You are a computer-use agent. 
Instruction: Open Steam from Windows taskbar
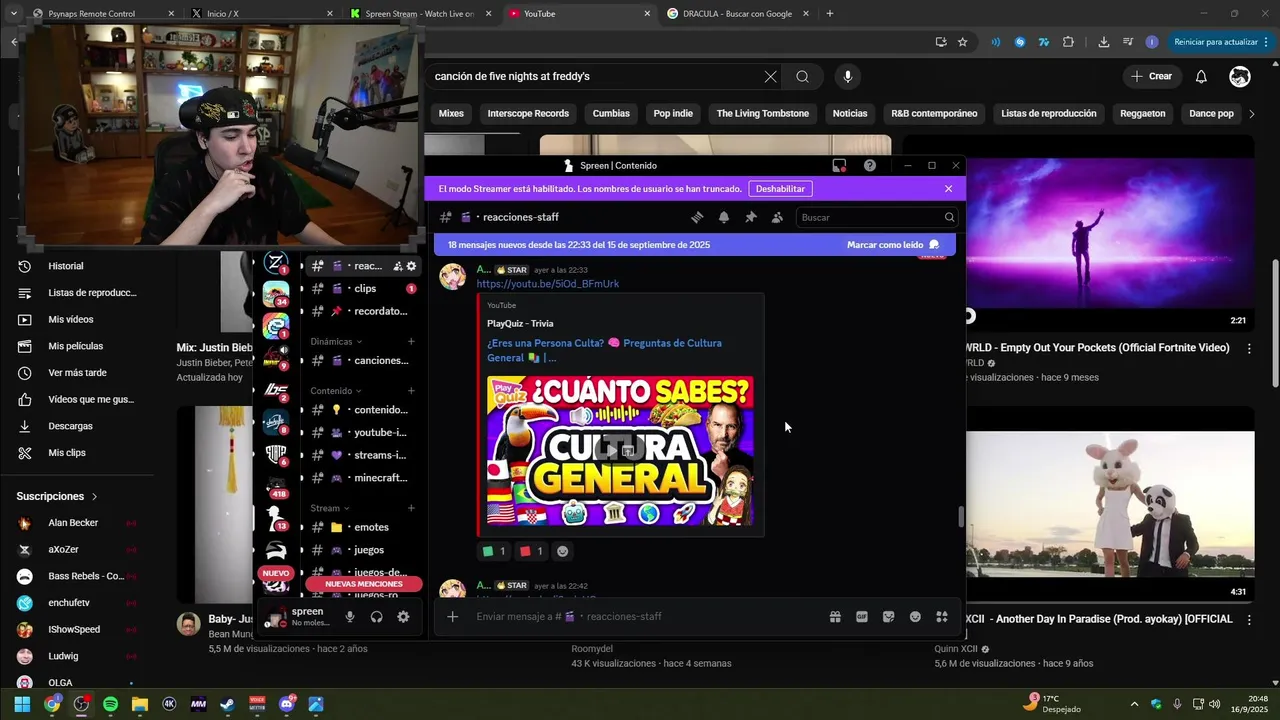228,704
